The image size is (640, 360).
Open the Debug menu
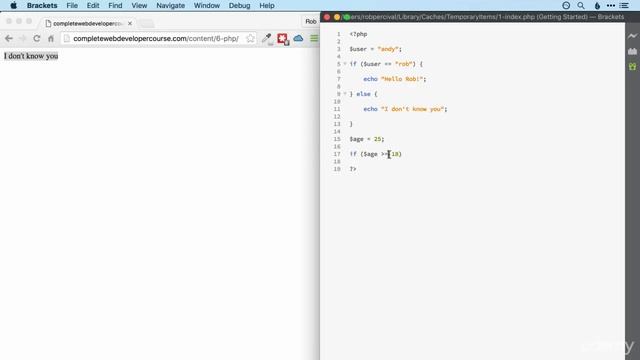click(240, 6)
